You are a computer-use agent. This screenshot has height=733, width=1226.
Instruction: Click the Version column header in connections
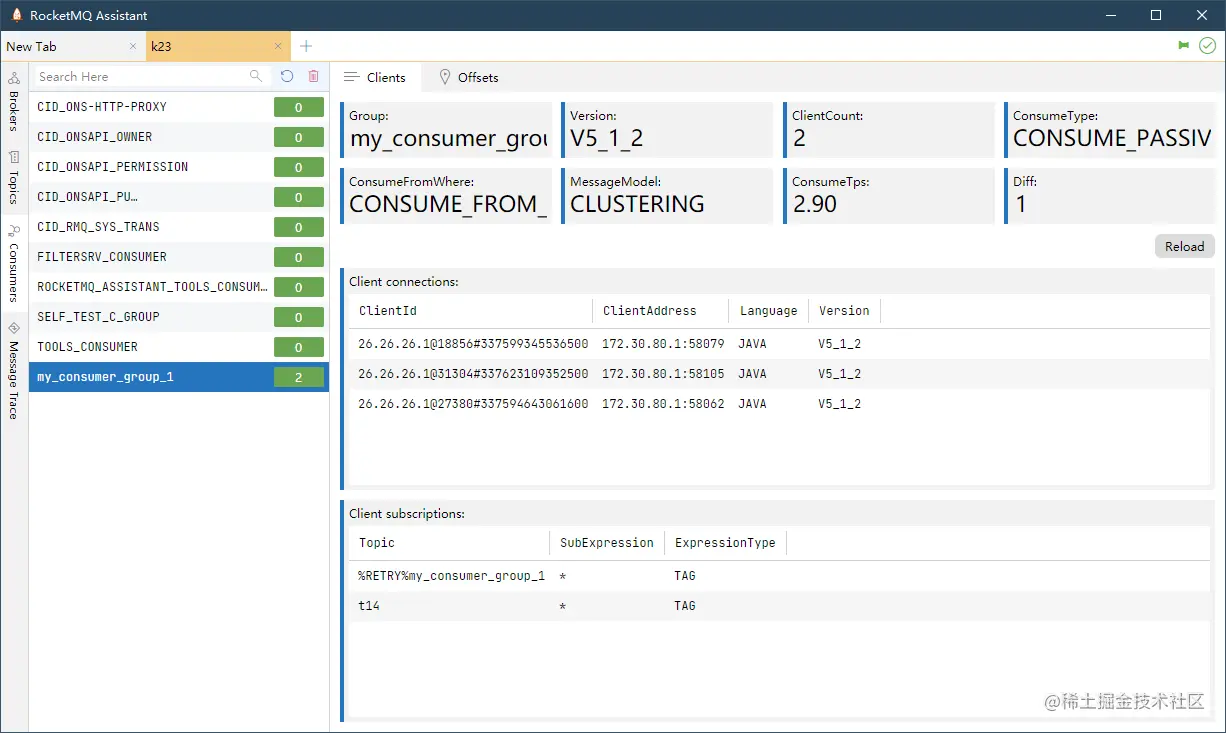tap(844, 311)
